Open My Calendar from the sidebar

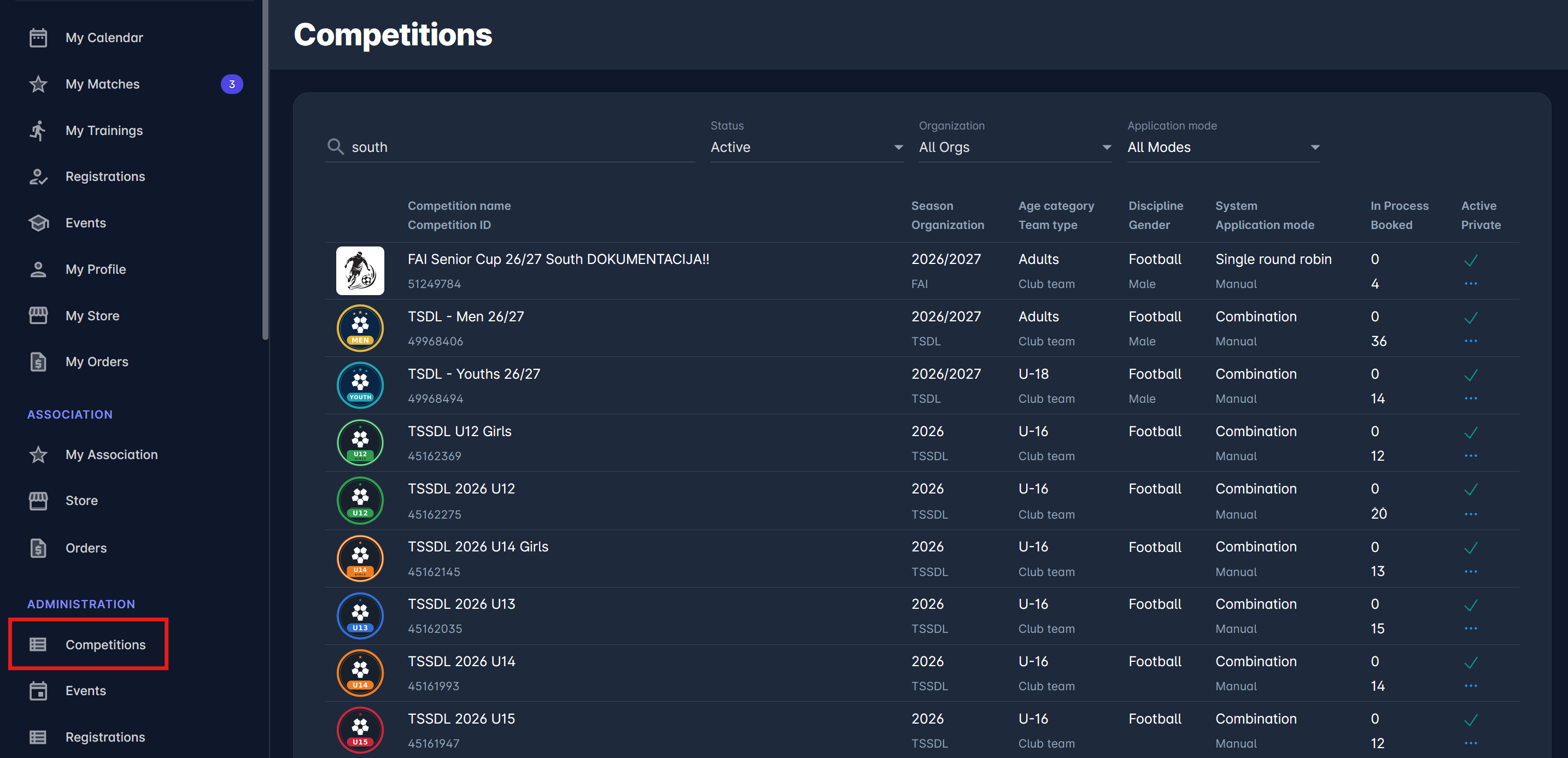tap(104, 38)
